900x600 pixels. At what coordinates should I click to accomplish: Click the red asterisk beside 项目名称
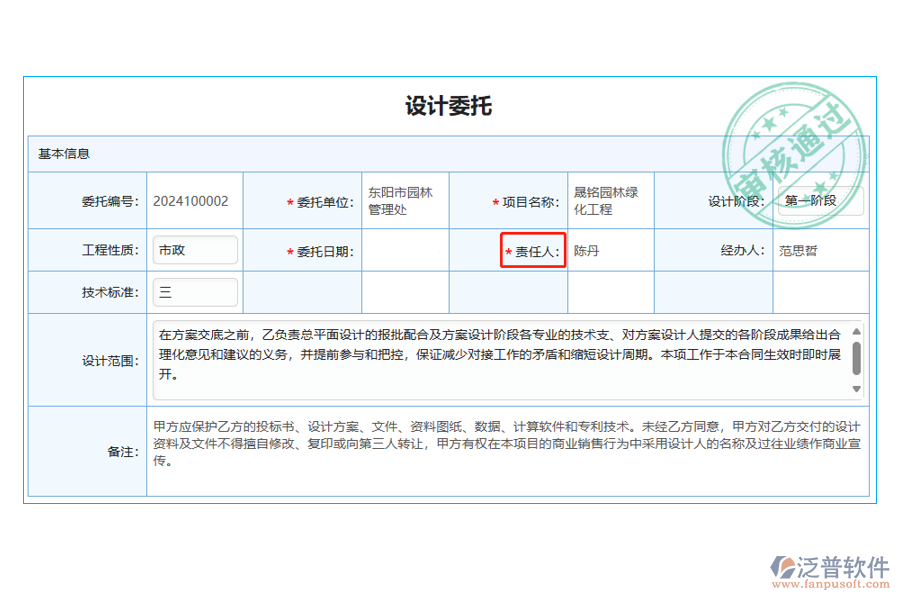click(x=493, y=200)
